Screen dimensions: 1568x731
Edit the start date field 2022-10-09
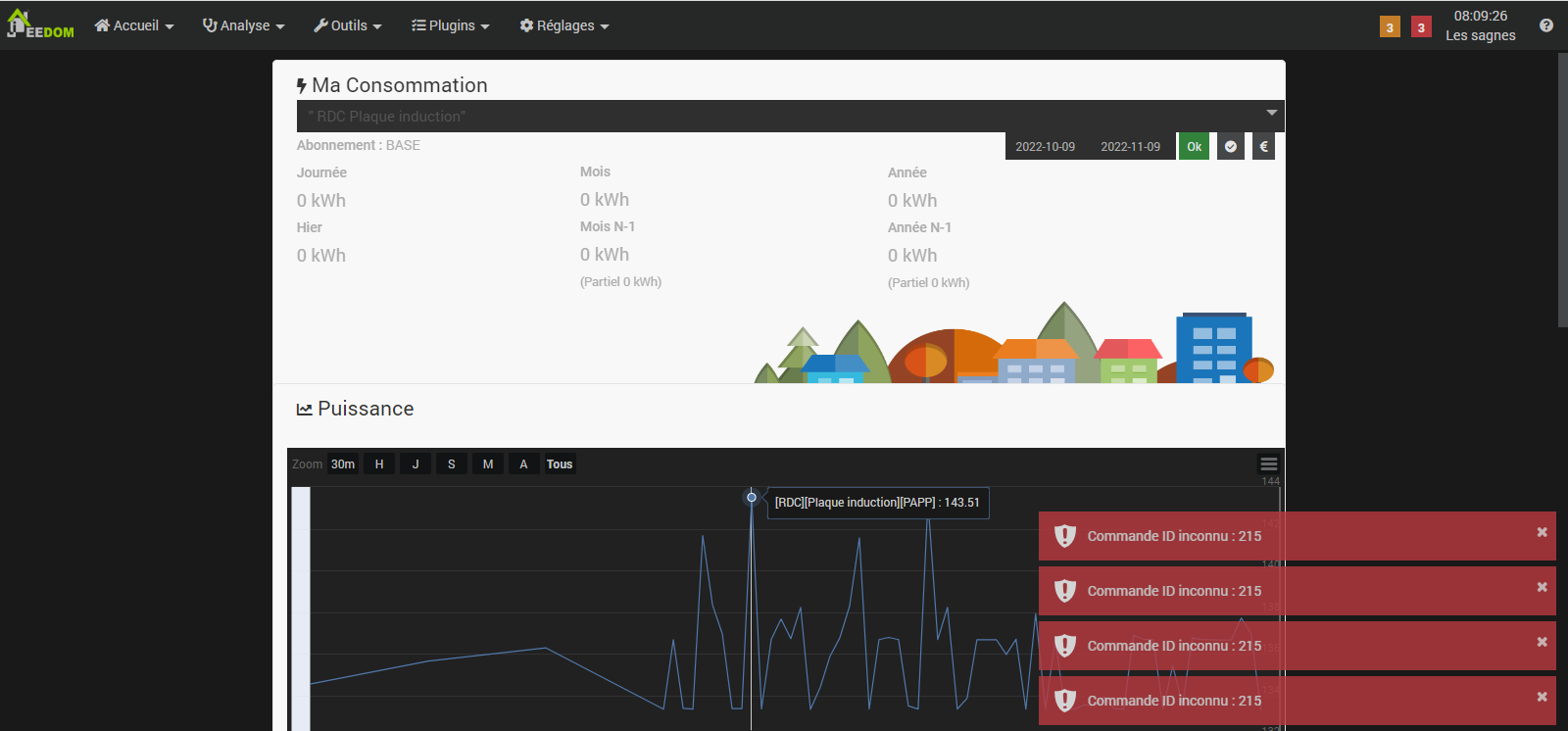click(x=1045, y=147)
